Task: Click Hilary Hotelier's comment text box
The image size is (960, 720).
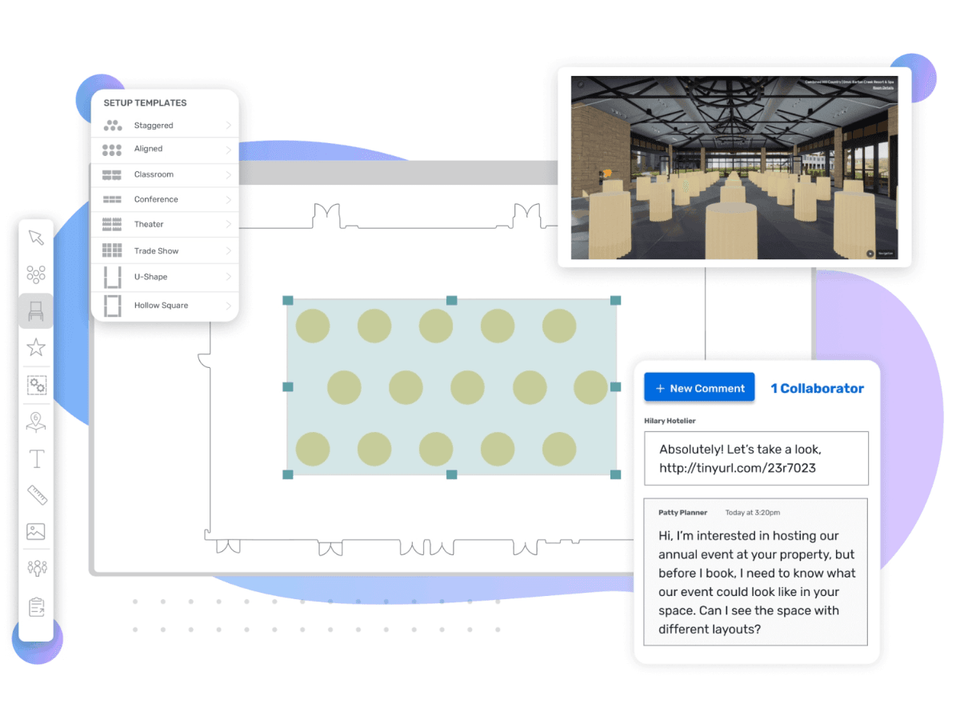Action: click(756, 458)
